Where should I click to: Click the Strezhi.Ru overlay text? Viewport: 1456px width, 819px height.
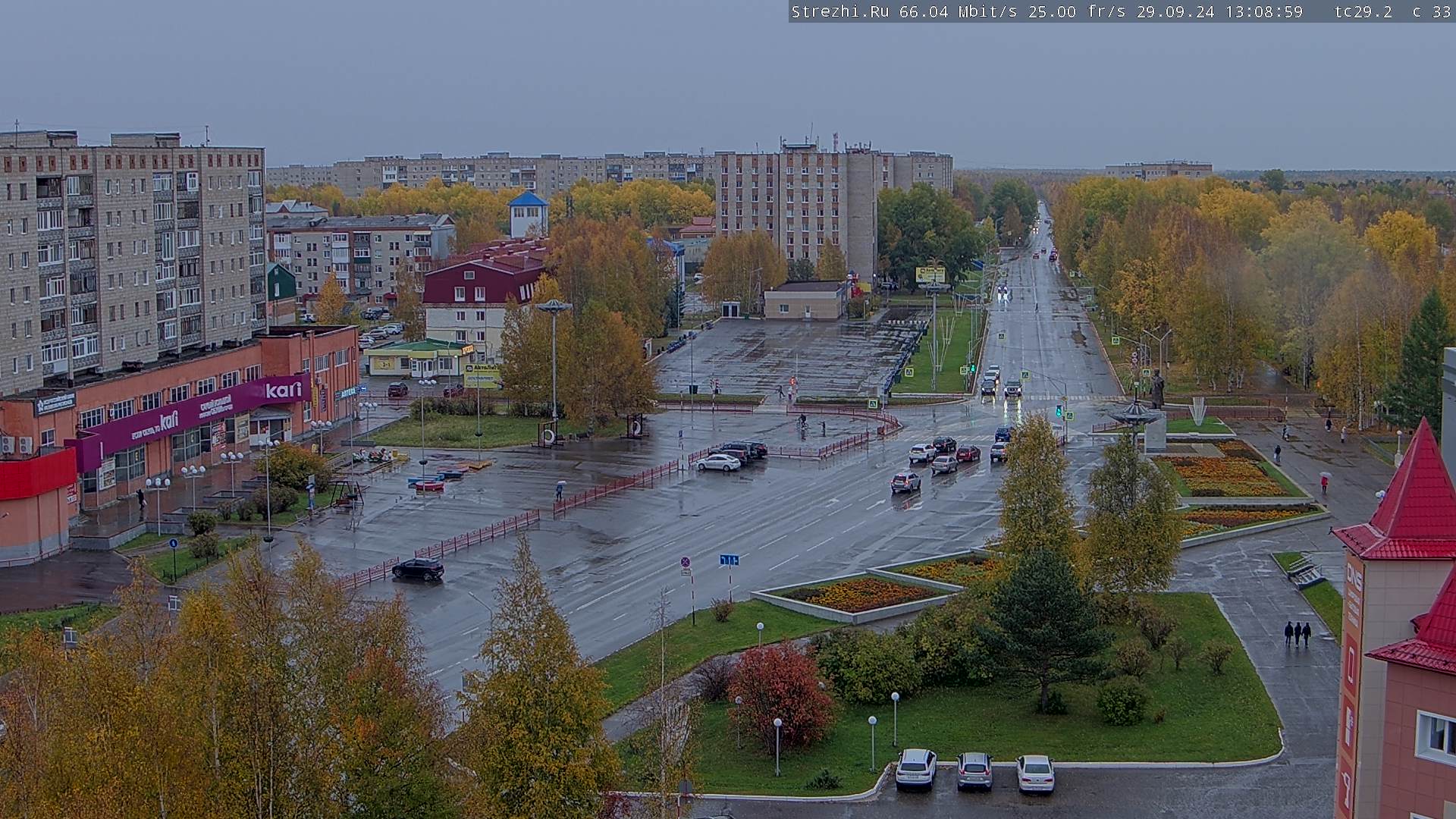842,11
